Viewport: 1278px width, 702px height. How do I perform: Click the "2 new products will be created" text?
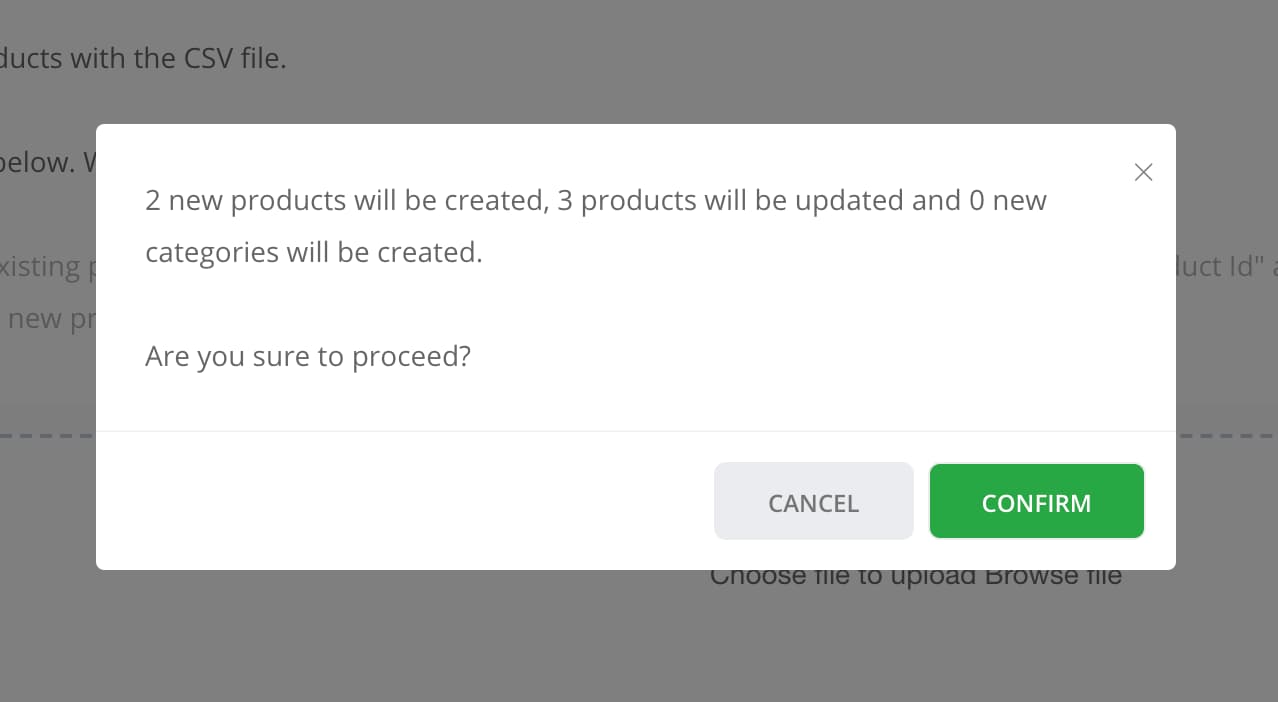pyautogui.click(x=343, y=200)
